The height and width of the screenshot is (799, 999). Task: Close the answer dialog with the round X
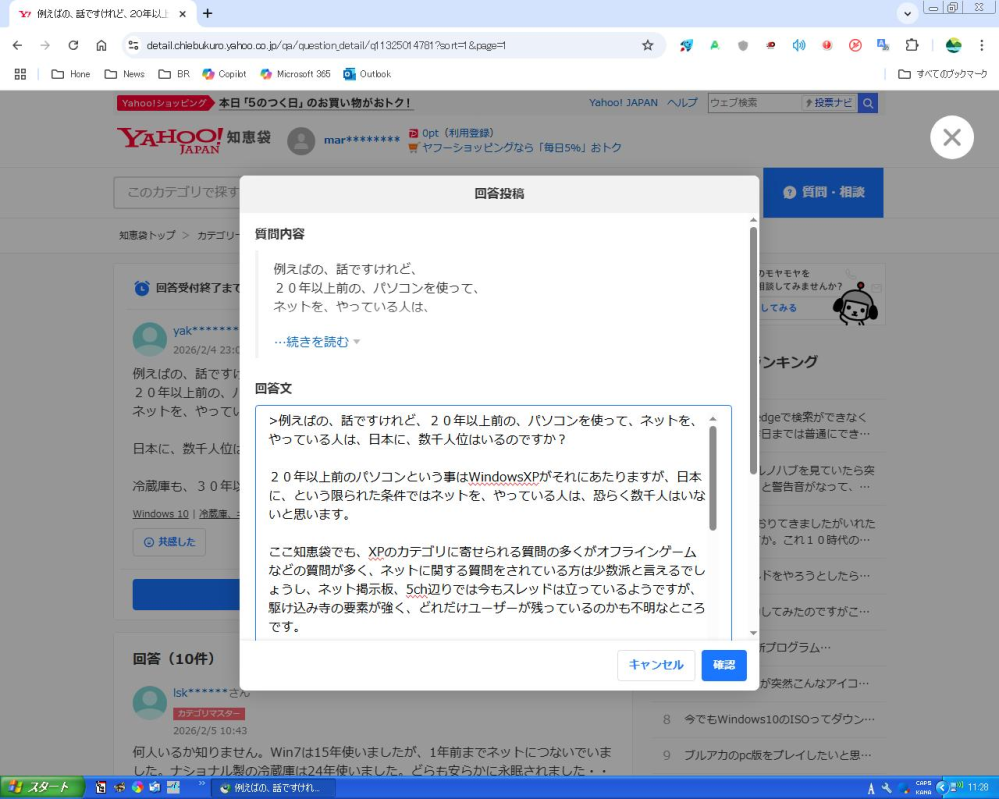coord(952,137)
